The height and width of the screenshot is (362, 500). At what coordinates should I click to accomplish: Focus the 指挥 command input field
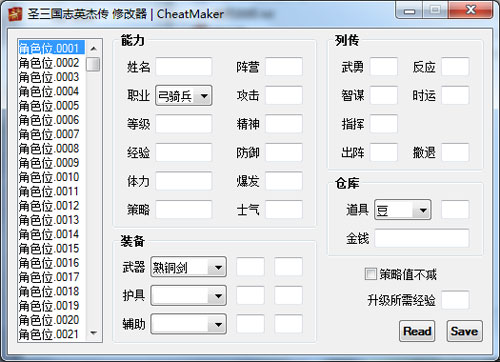coord(384,124)
